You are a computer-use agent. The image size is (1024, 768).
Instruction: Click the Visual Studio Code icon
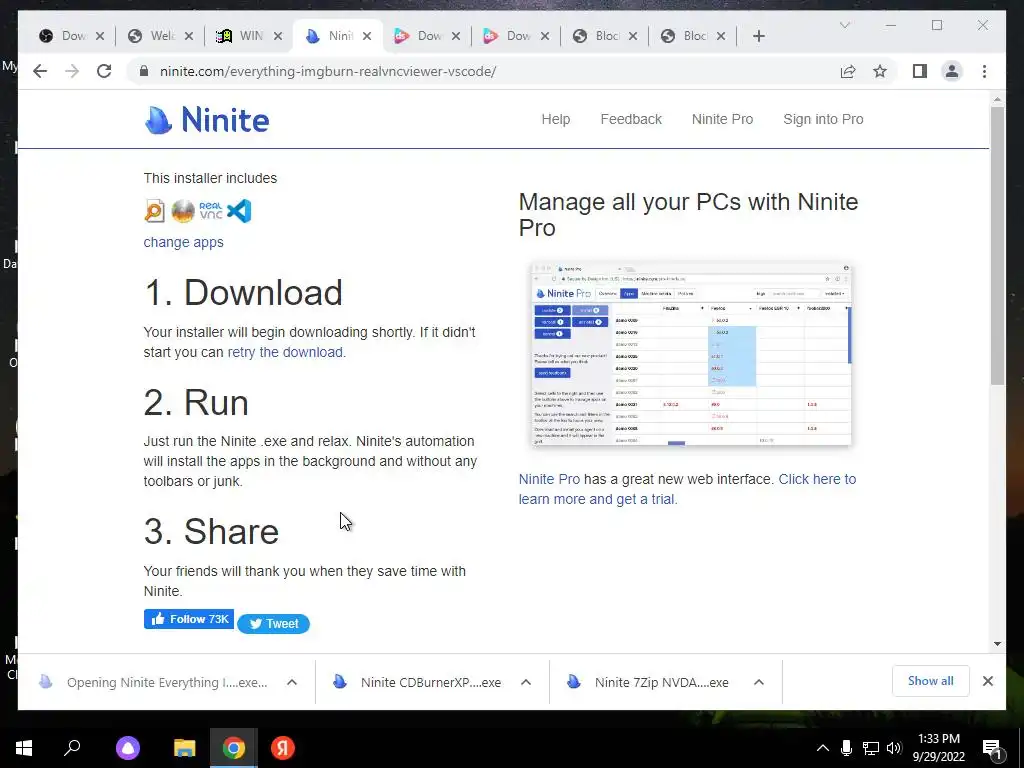pyautogui.click(x=239, y=211)
